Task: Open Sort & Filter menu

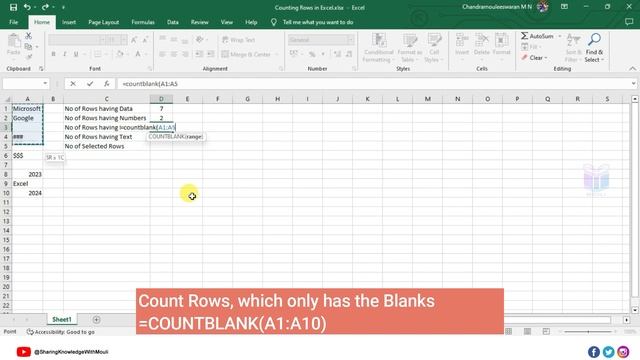Action: click(x=573, y=48)
